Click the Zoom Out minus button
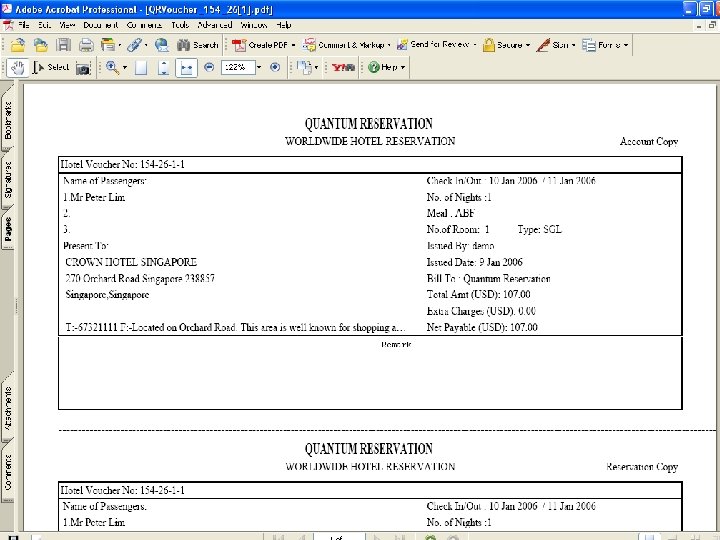This screenshot has width=720, height=540. pyautogui.click(x=209, y=68)
